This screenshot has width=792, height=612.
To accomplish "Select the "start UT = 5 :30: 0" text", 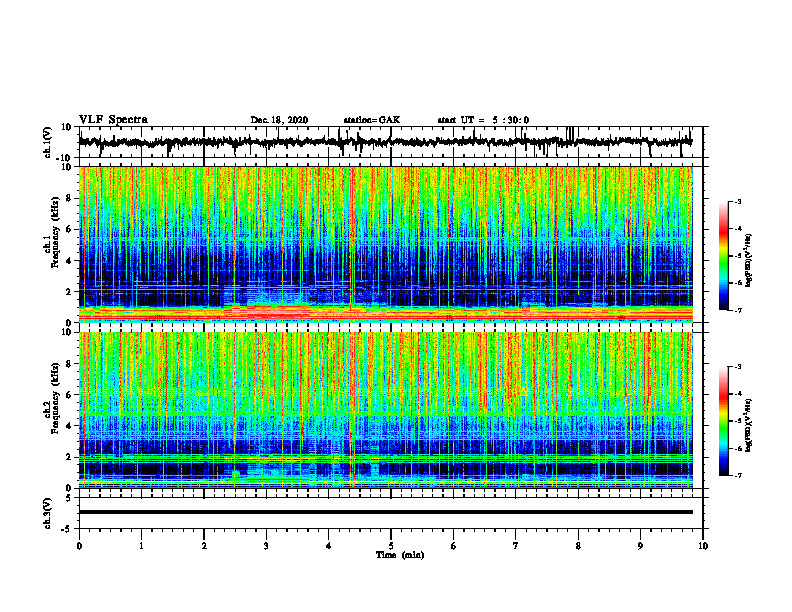I will 483,120.
